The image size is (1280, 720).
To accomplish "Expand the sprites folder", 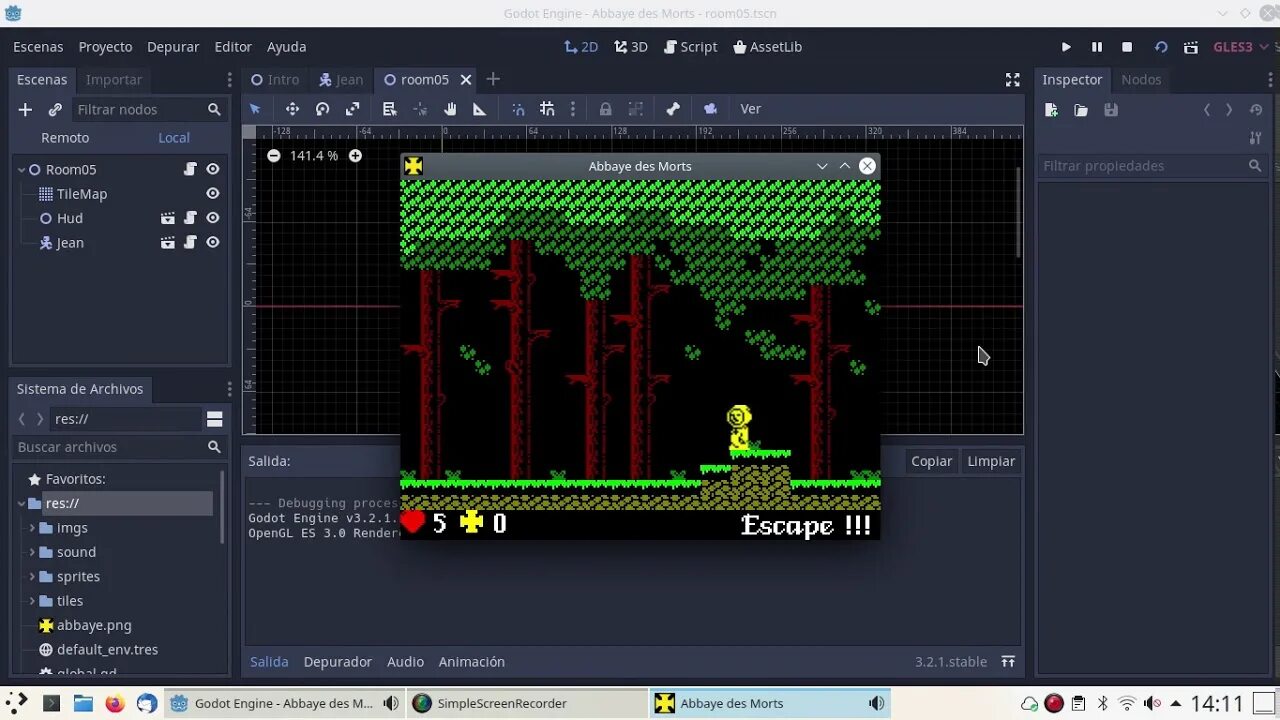I will [x=32, y=577].
